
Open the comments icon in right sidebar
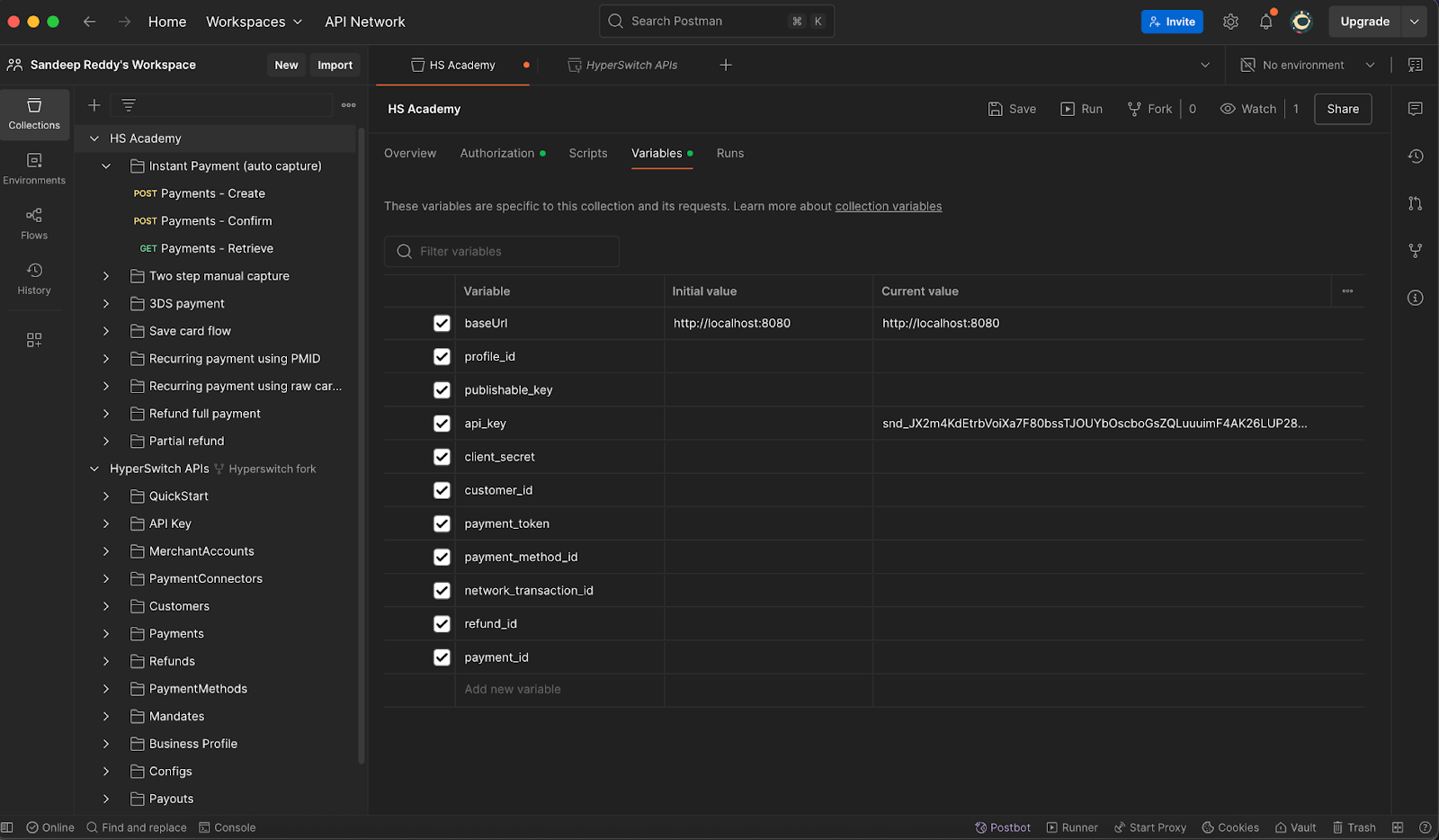tap(1415, 109)
